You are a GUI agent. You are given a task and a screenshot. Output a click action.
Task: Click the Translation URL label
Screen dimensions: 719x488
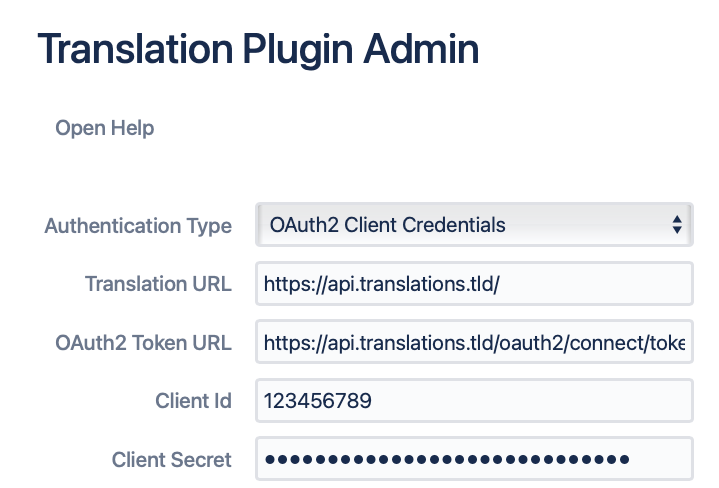pos(158,284)
